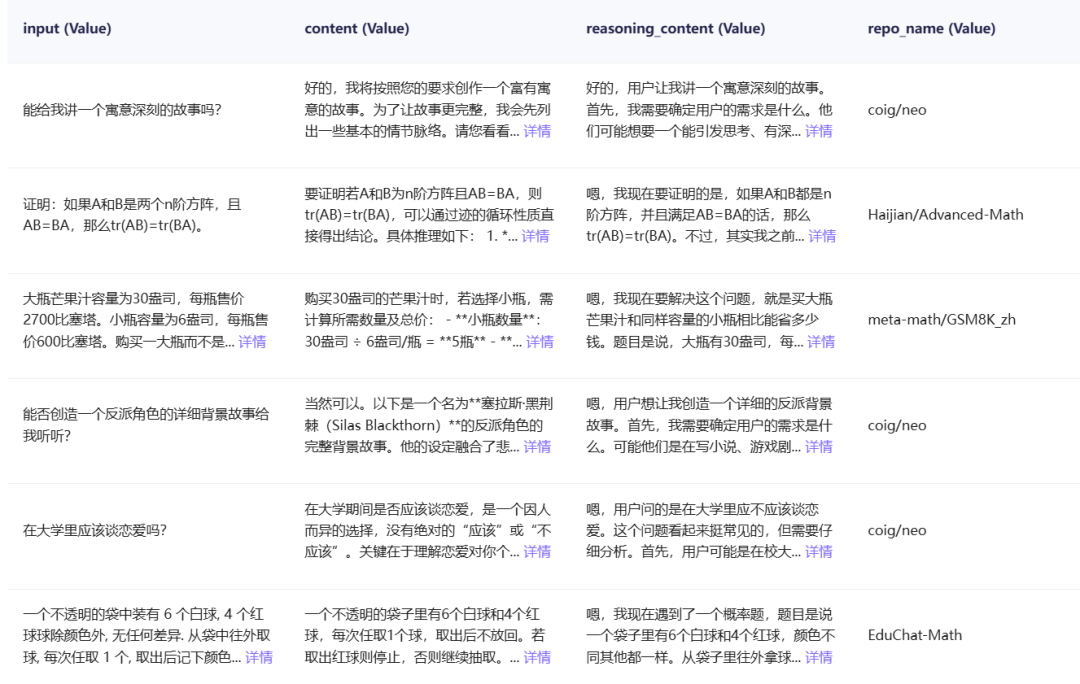Open 详情 link in content cell starting 要证明若A和B
Viewport: 1080px width, 684px height.
click(x=535, y=236)
